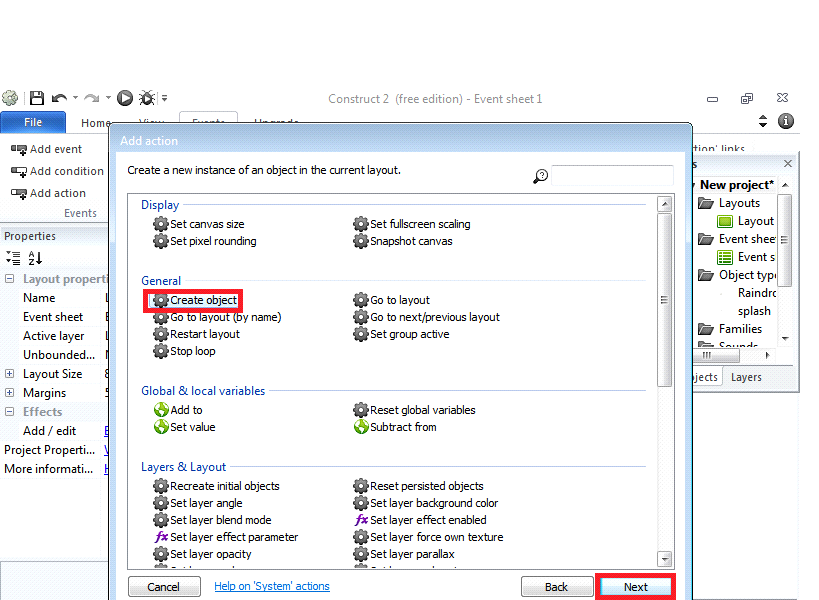Select the Set canvas size action
The width and height of the screenshot is (819, 600).
point(198,224)
